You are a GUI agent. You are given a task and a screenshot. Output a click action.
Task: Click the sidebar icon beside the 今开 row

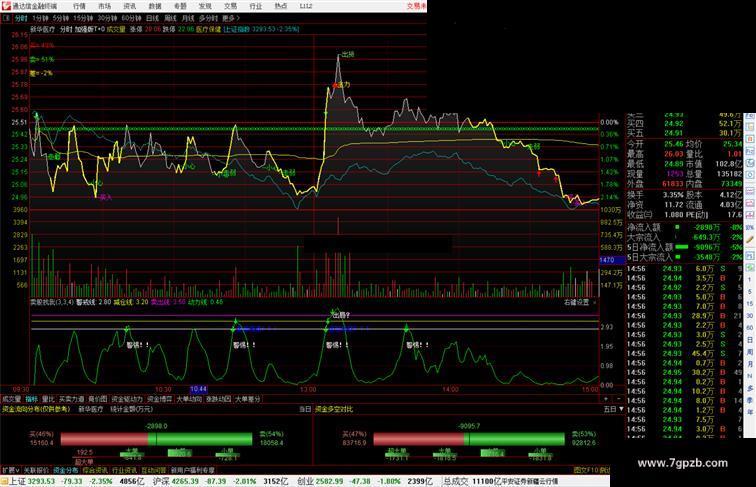[x=750, y=151]
